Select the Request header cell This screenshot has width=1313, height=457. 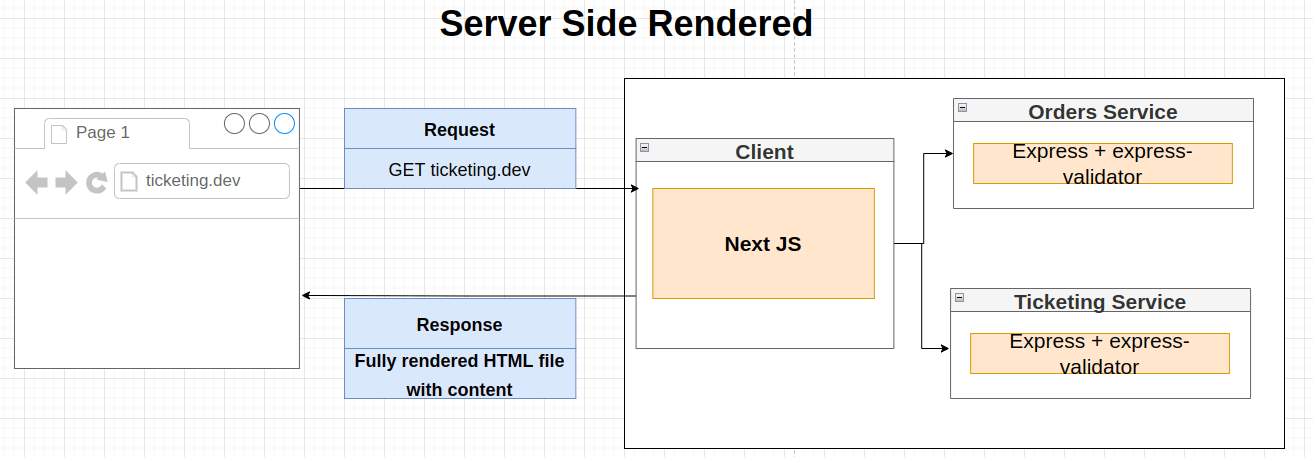pyautogui.click(x=460, y=129)
